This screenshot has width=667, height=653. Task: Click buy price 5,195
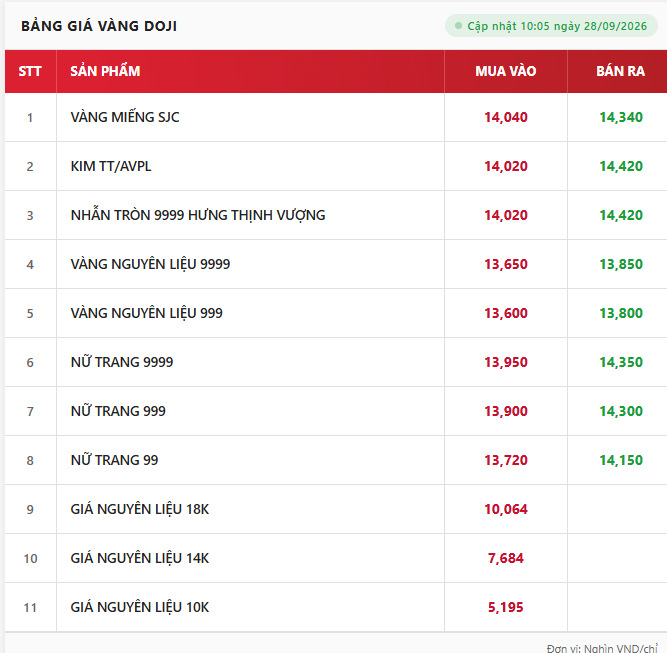pyautogui.click(x=506, y=607)
